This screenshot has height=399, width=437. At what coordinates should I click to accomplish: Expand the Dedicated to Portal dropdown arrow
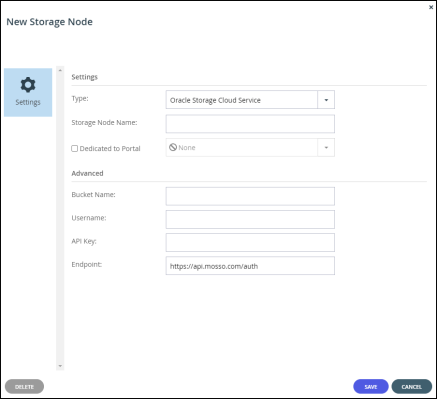(x=326, y=147)
